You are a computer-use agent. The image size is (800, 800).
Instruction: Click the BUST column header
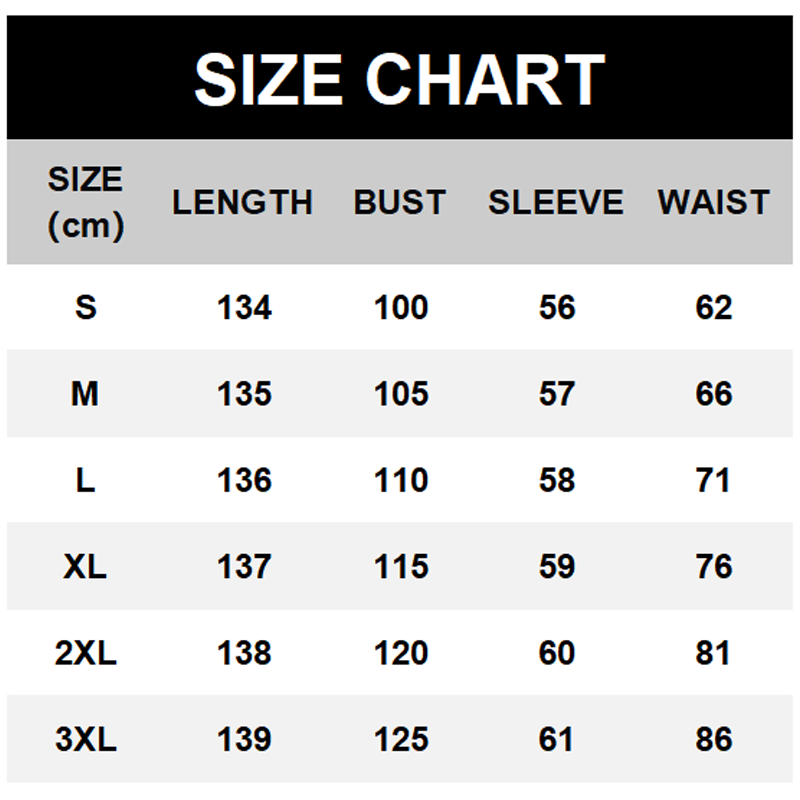click(399, 203)
